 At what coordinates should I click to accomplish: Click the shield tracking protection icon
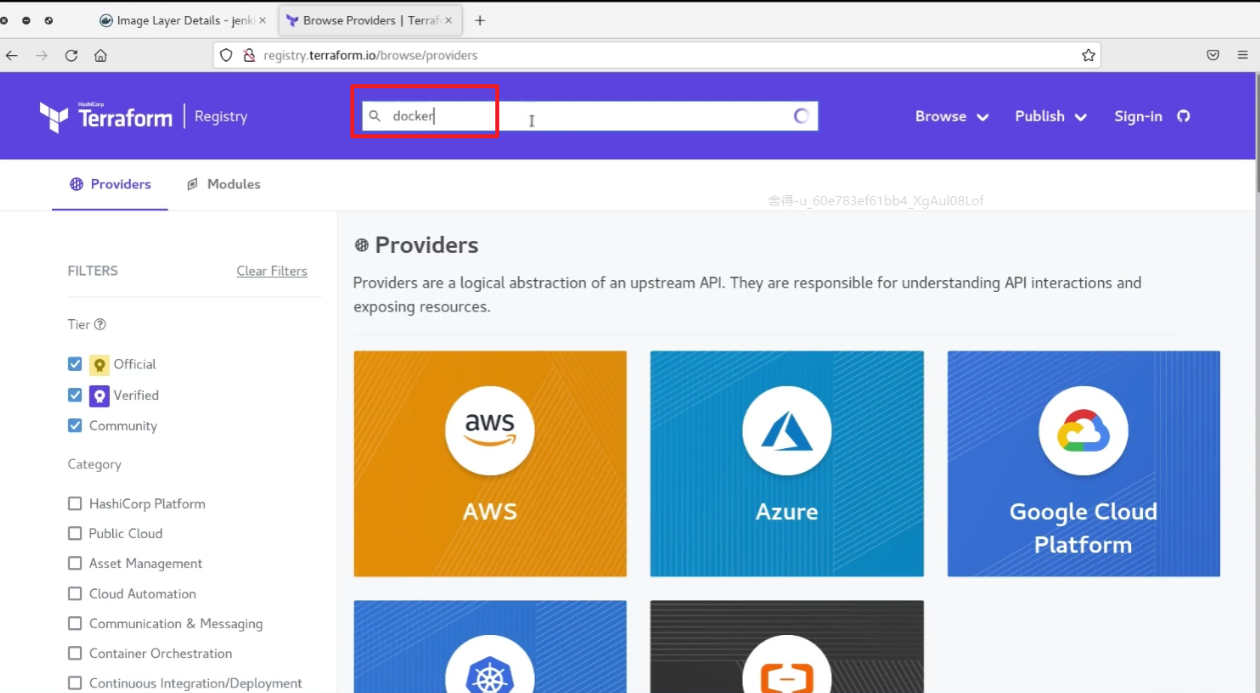point(226,55)
